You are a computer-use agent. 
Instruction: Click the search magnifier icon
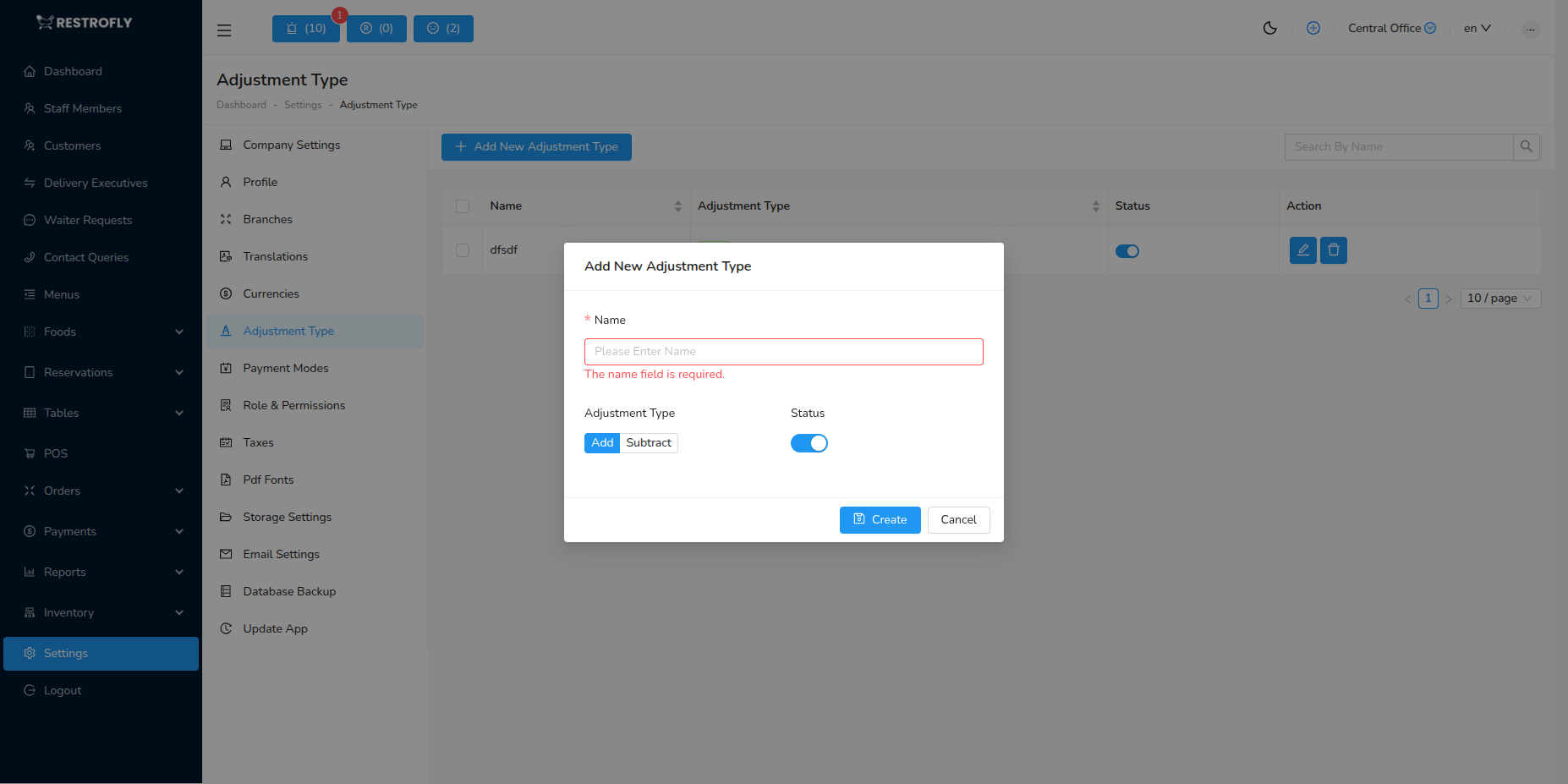(x=1527, y=146)
